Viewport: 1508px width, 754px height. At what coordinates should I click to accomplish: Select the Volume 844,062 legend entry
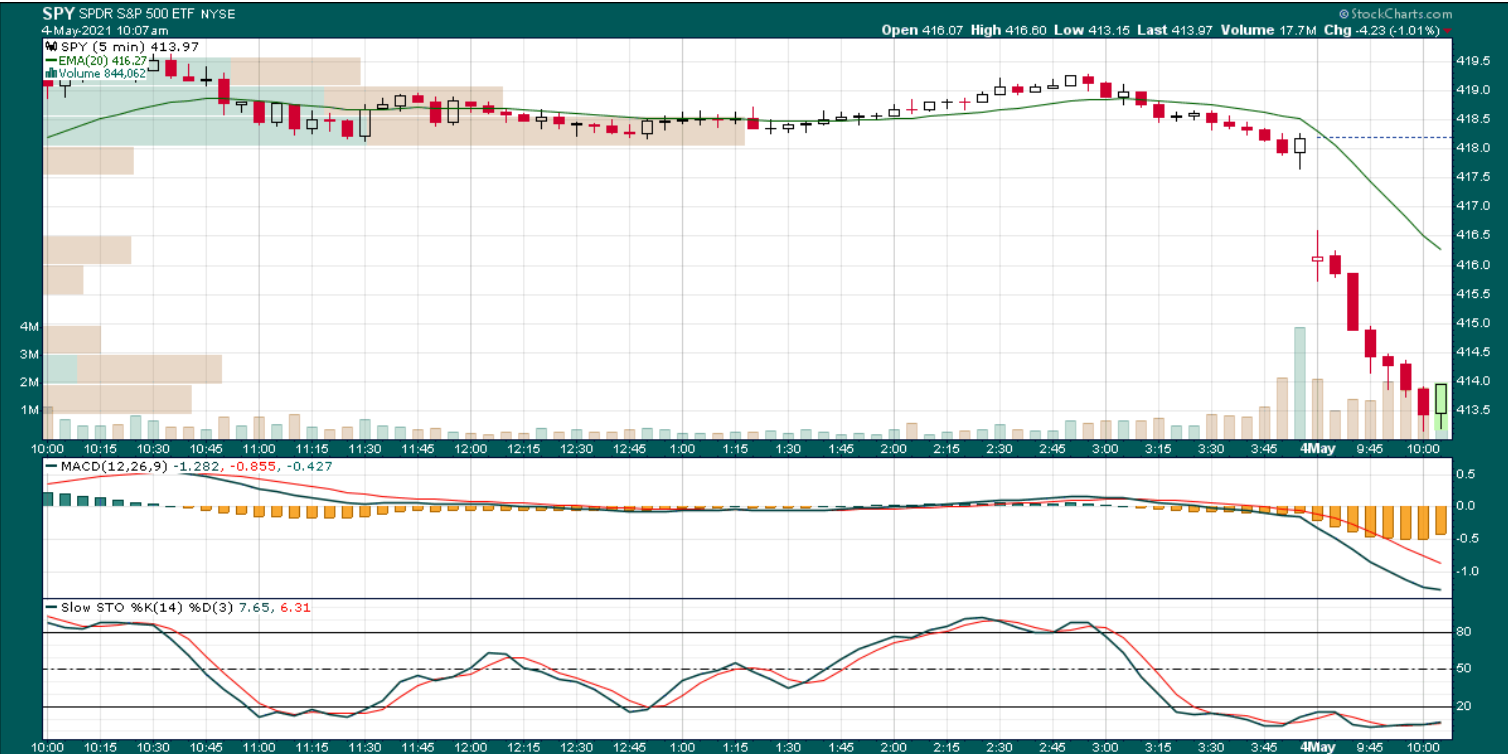click(x=96, y=73)
